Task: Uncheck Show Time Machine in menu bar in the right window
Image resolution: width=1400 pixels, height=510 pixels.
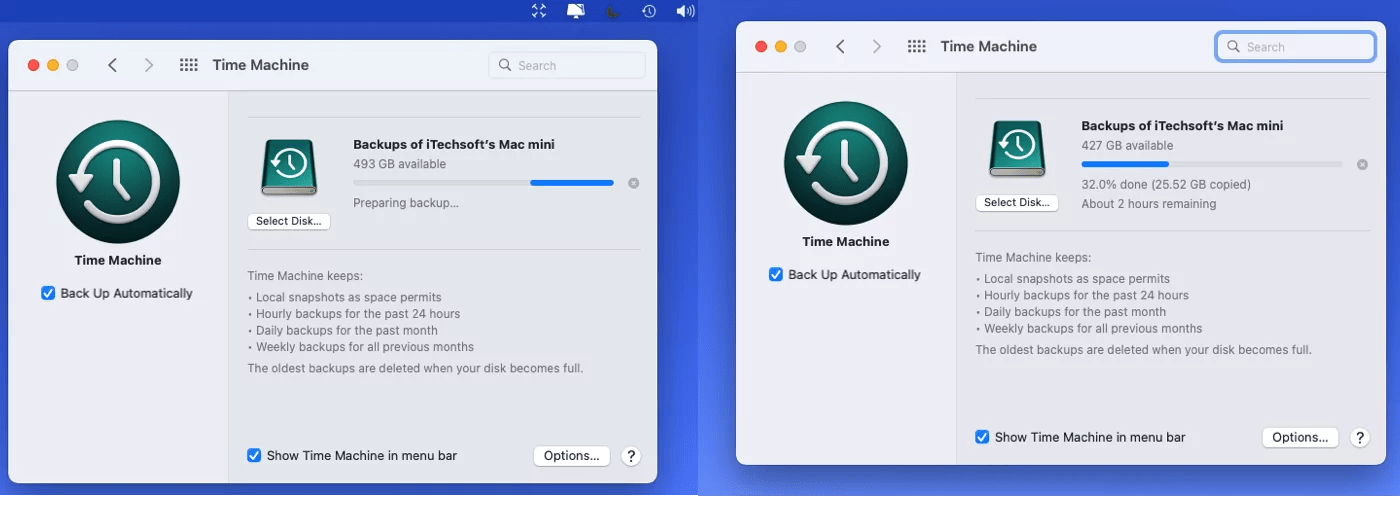Action: (x=982, y=436)
